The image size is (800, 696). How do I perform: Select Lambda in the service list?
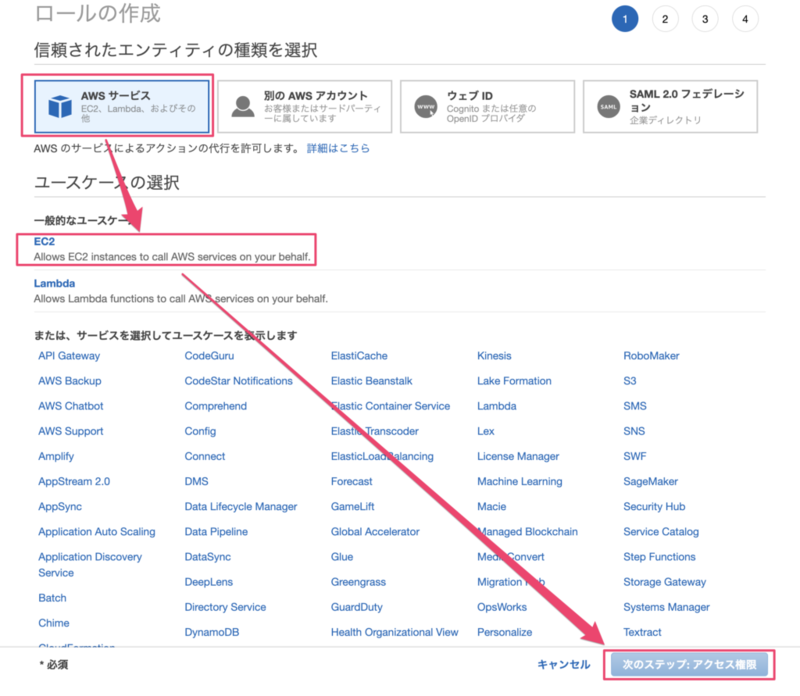[497, 406]
